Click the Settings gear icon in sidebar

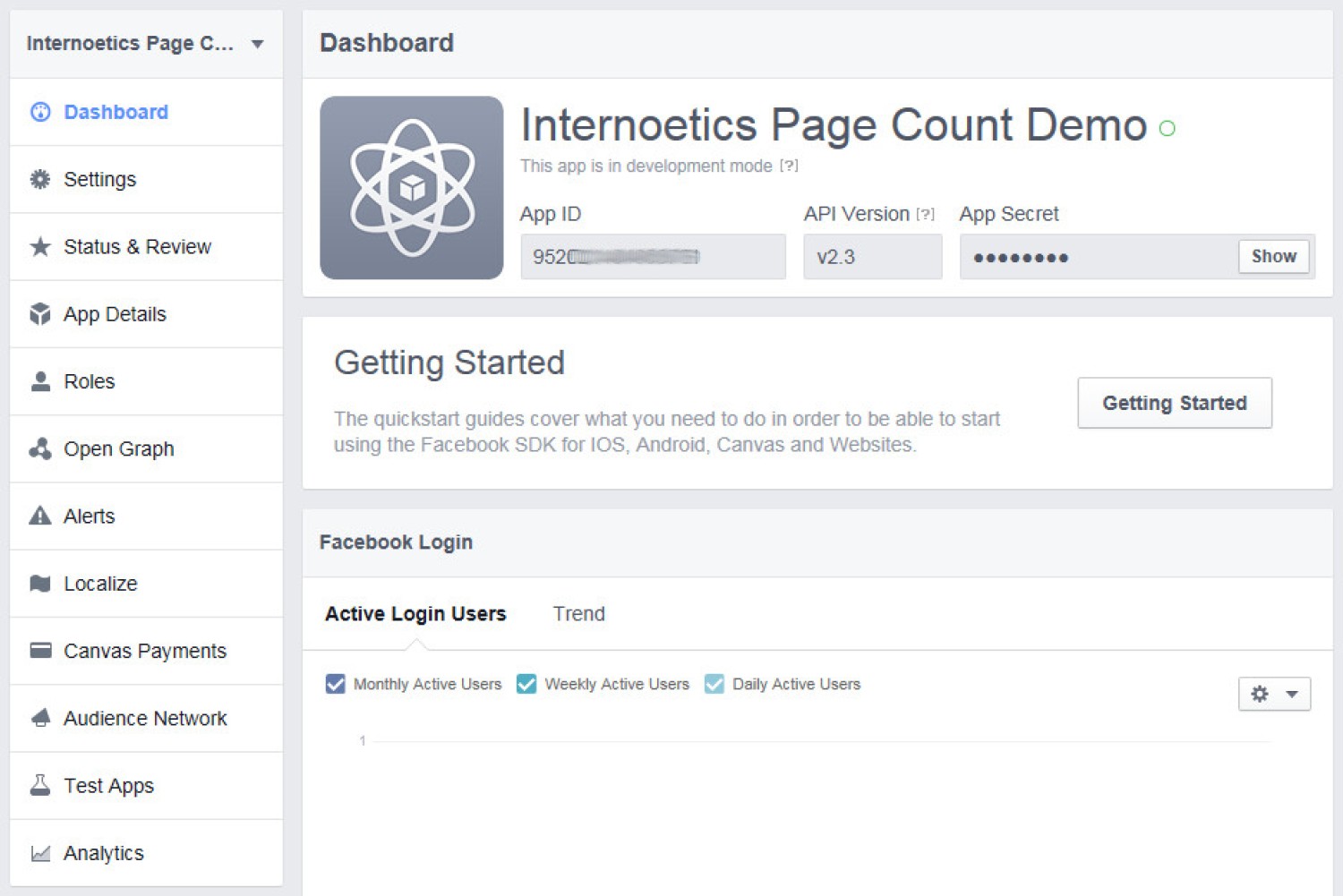click(x=40, y=179)
